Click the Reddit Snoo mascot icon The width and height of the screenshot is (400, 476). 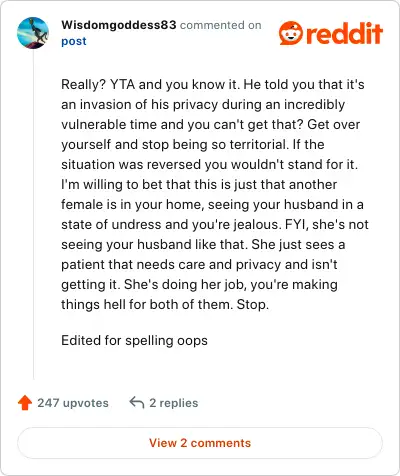point(291,33)
